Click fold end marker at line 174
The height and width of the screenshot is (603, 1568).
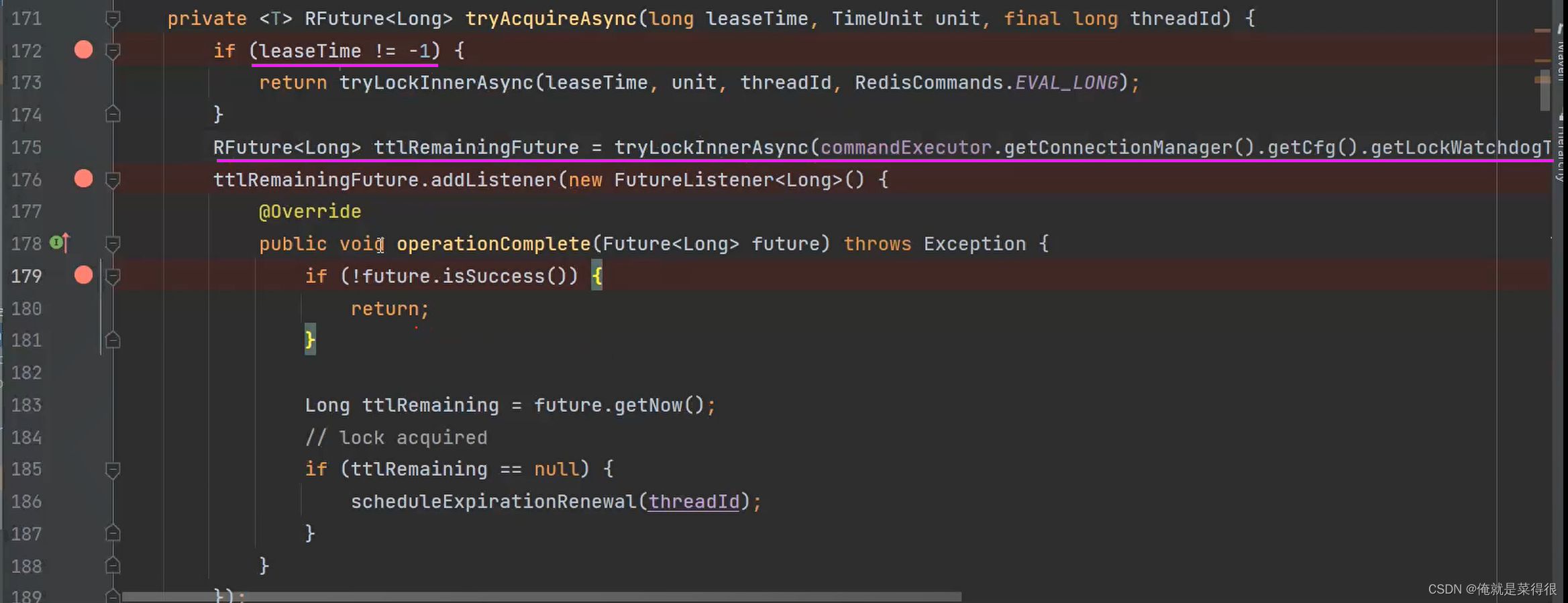coord(113,115)
